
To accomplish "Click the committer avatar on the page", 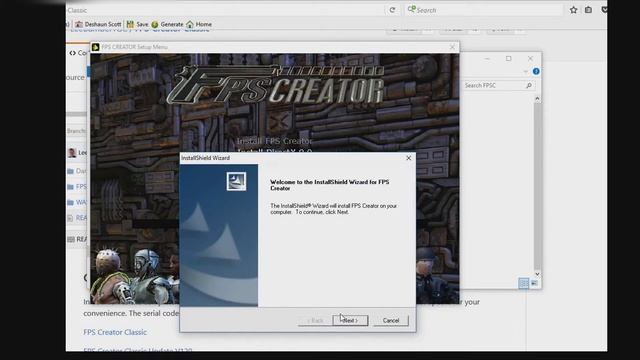I will pos(72,153).
